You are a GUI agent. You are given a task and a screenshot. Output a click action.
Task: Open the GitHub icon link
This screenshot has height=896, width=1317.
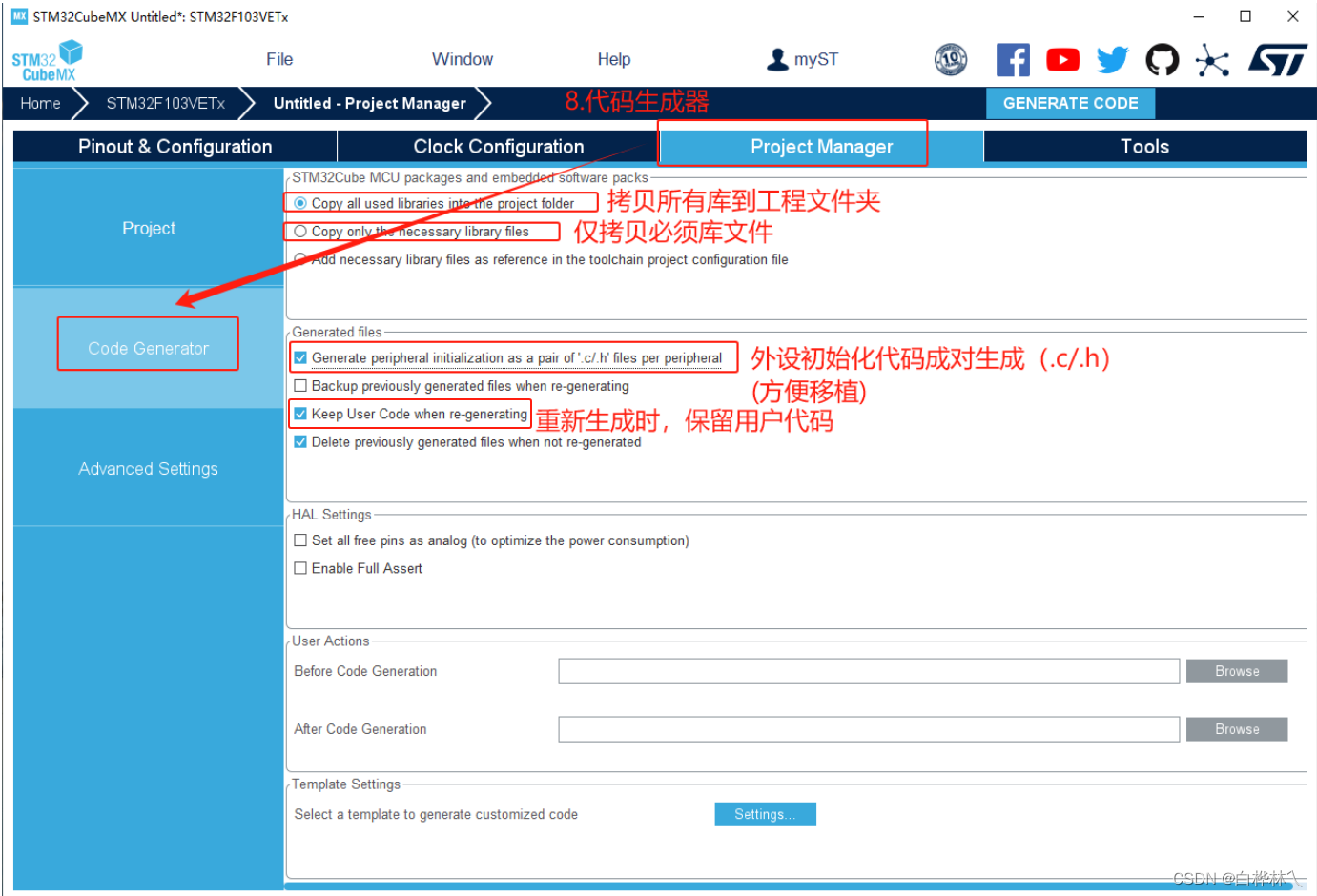pyautogui.click(x=1162, y=60)
